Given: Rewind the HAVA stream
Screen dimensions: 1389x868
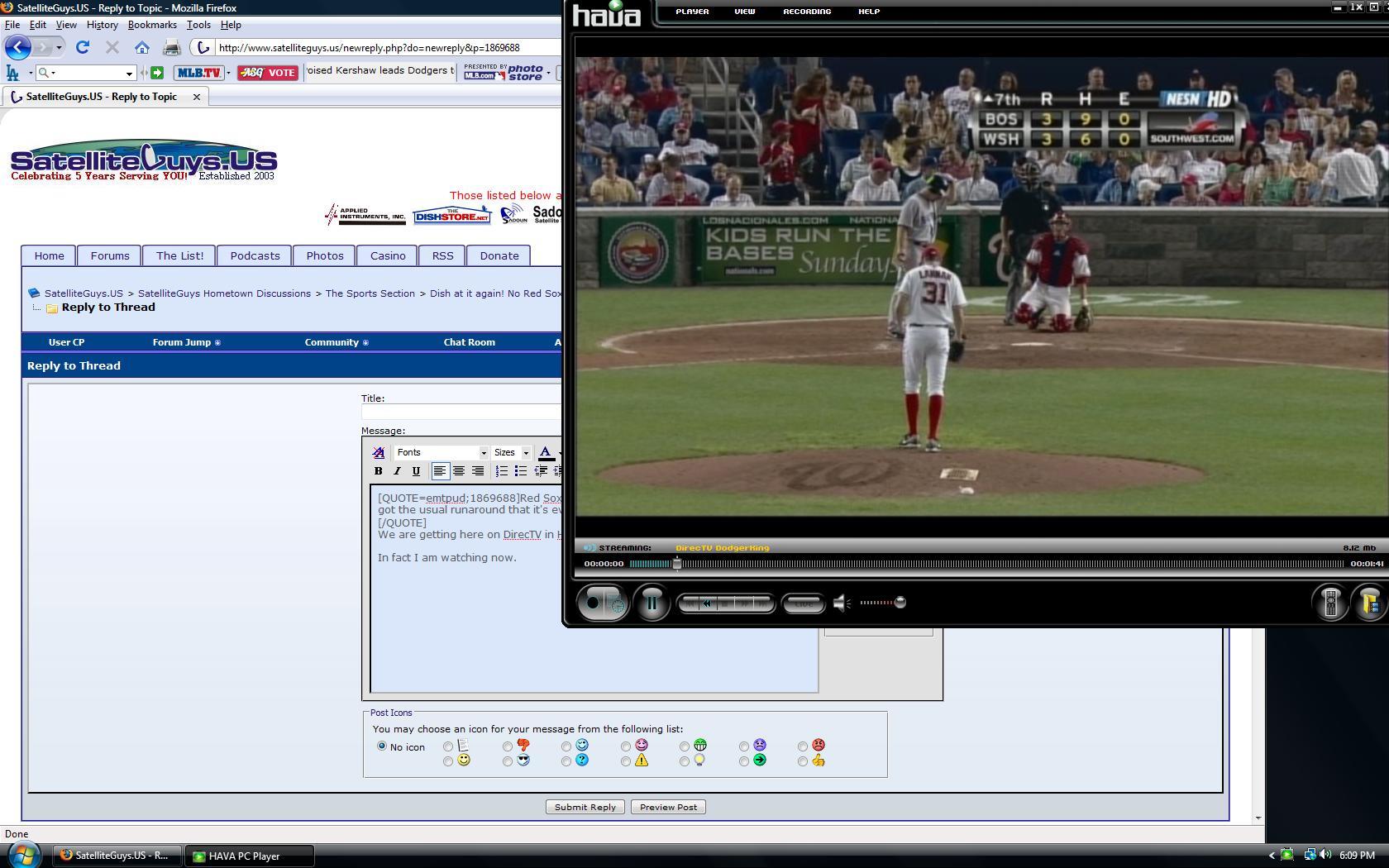Looking at the screenshot, I should coord(707,603).
